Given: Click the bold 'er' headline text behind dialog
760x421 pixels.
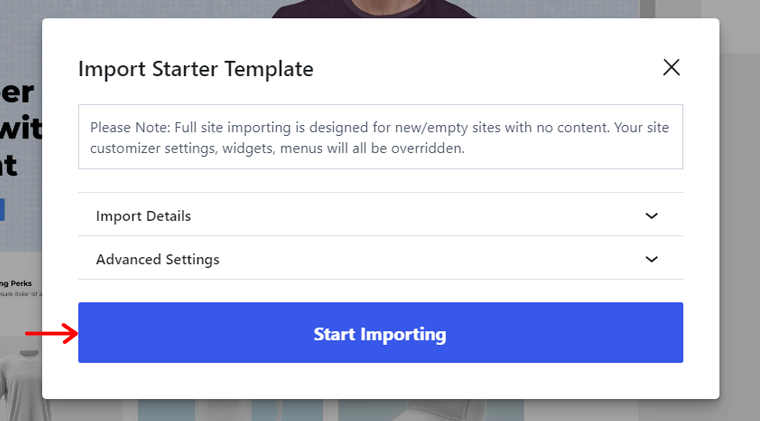Looking at the screenshot, I should point(17,92).
